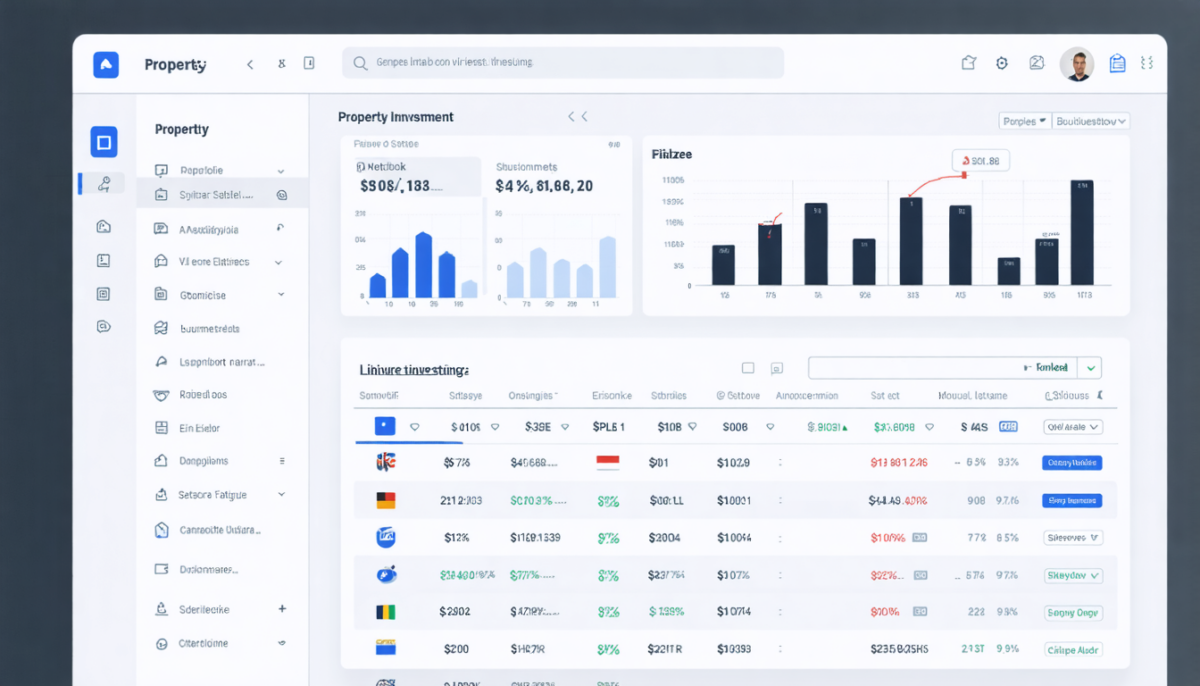Image resolution: width=1200 pixels, height=686 pixels.
Task: Open 'Skeydav' status dropdown in table
Action: pos(1072,576)
